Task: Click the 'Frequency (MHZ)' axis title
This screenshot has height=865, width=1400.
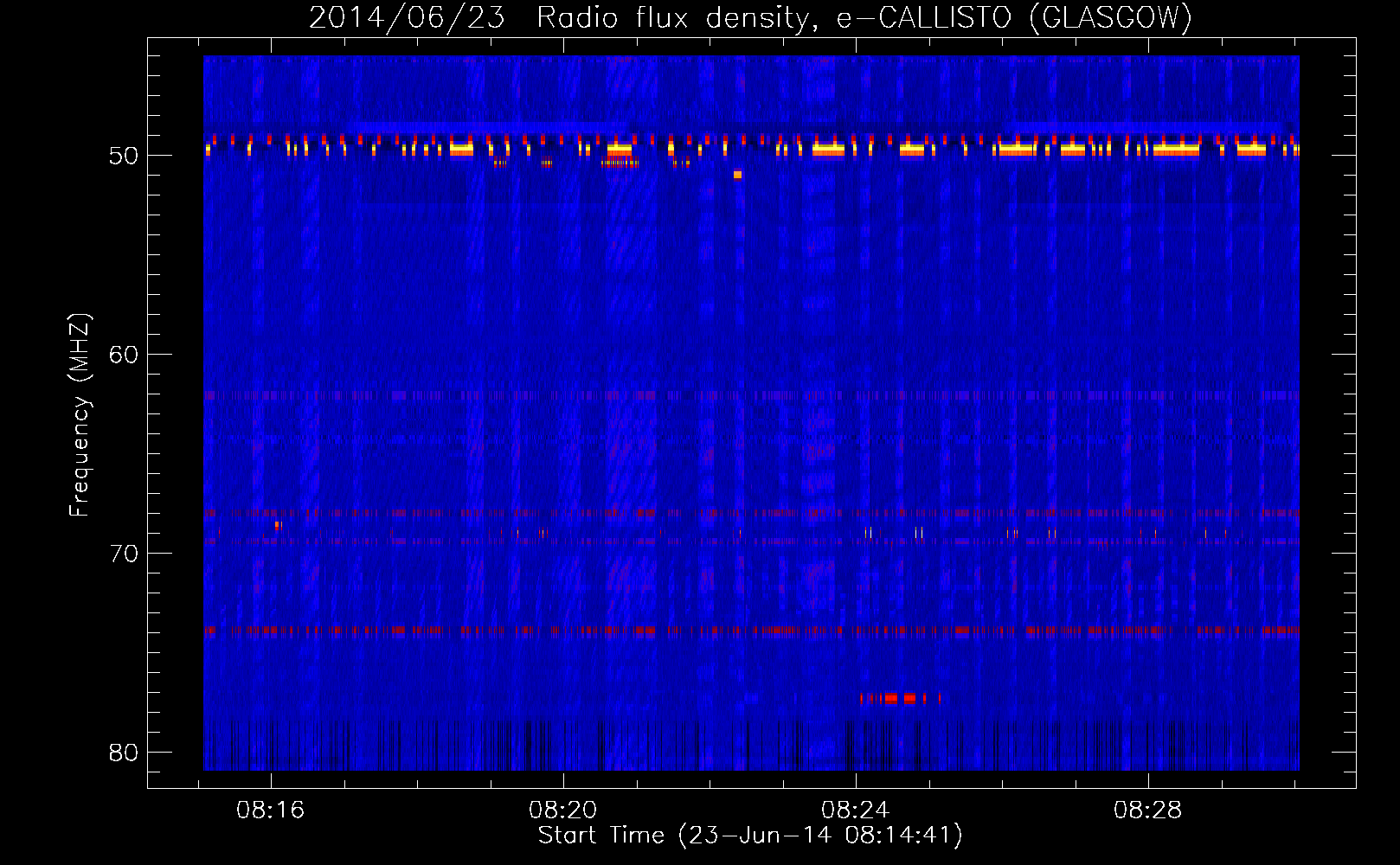Action: pyautogui.click(x=80, y=415)
